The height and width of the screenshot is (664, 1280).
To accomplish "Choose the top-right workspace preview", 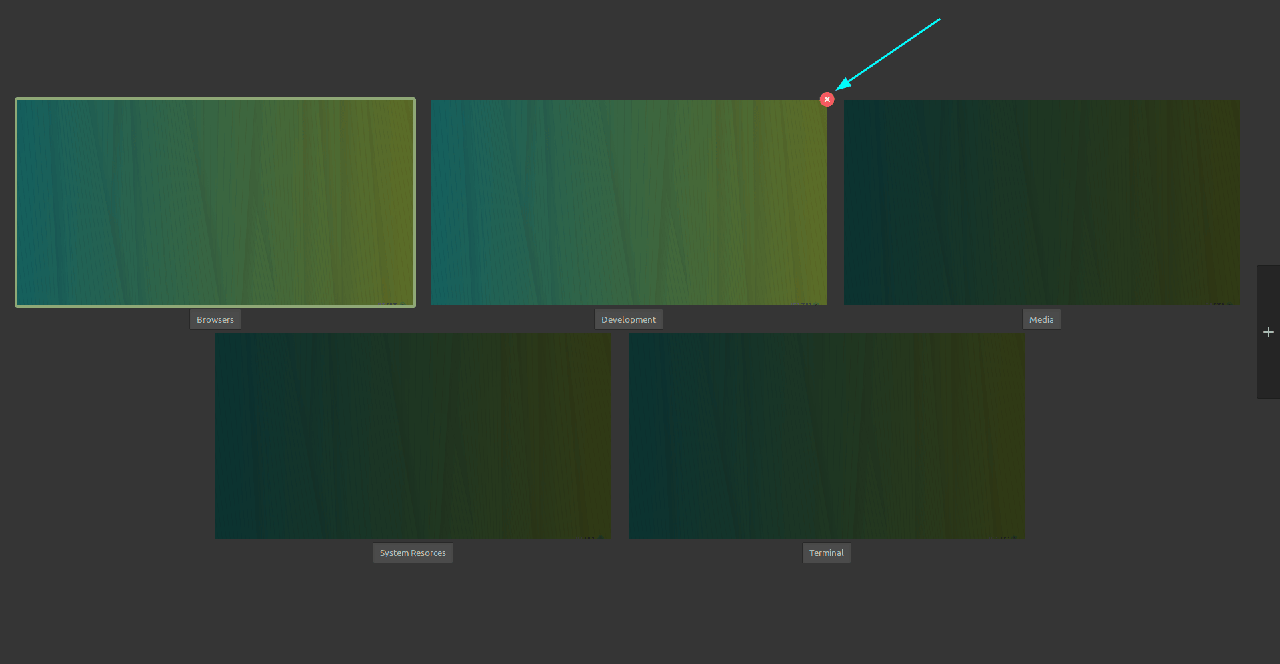I will 1041,202.
